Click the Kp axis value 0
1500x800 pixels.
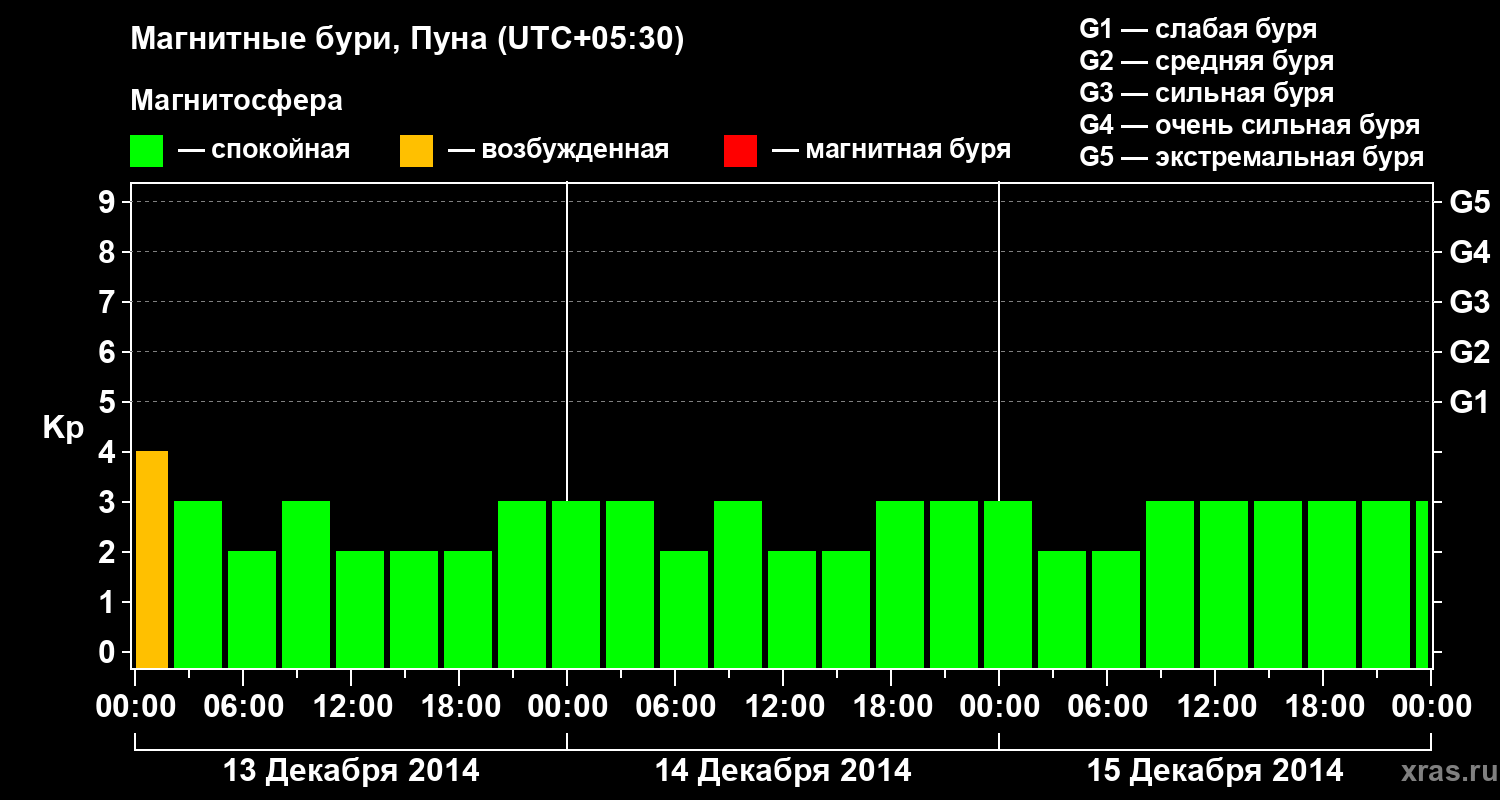109,652
